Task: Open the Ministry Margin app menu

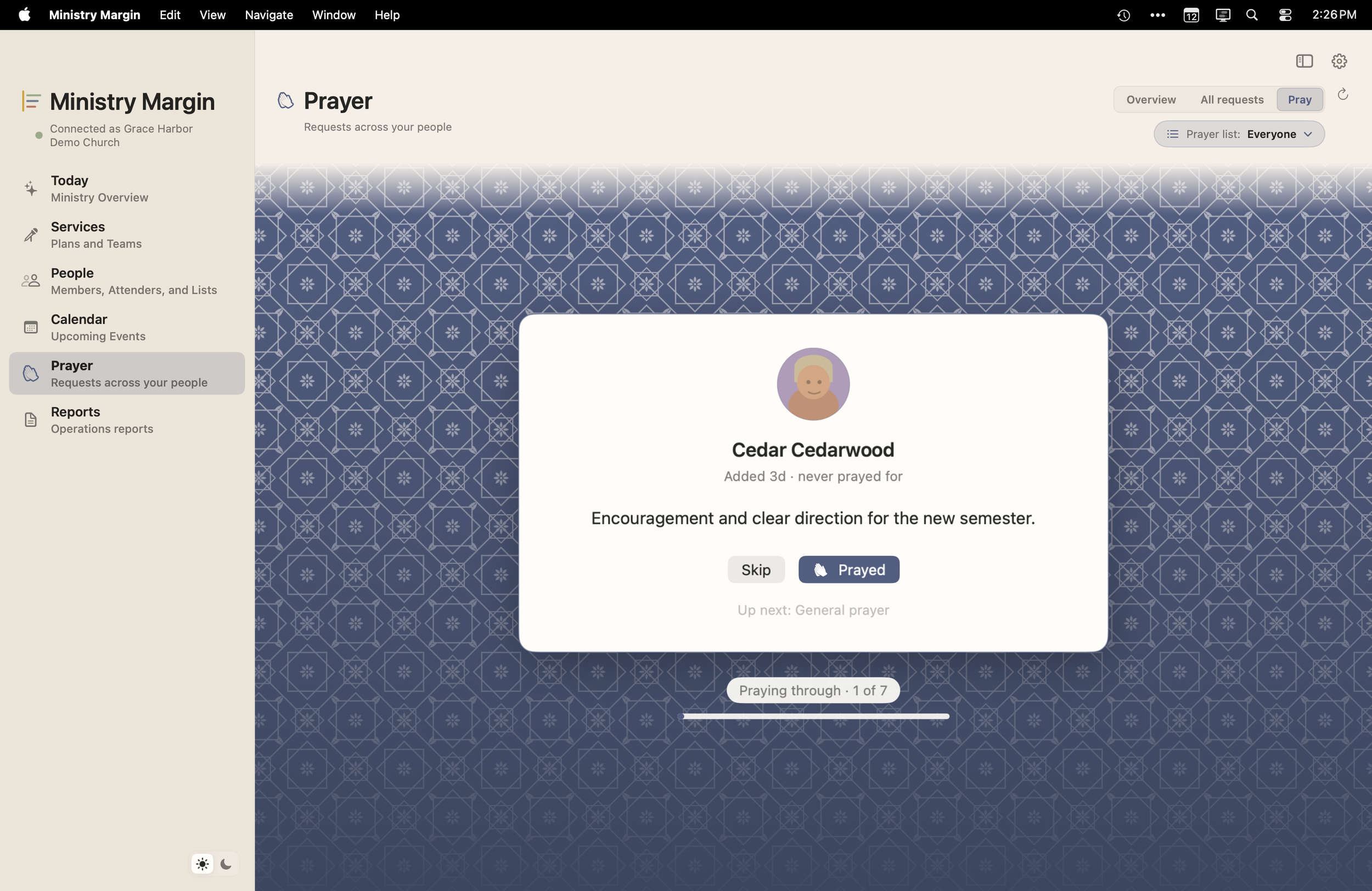Action: coord(94,15)
